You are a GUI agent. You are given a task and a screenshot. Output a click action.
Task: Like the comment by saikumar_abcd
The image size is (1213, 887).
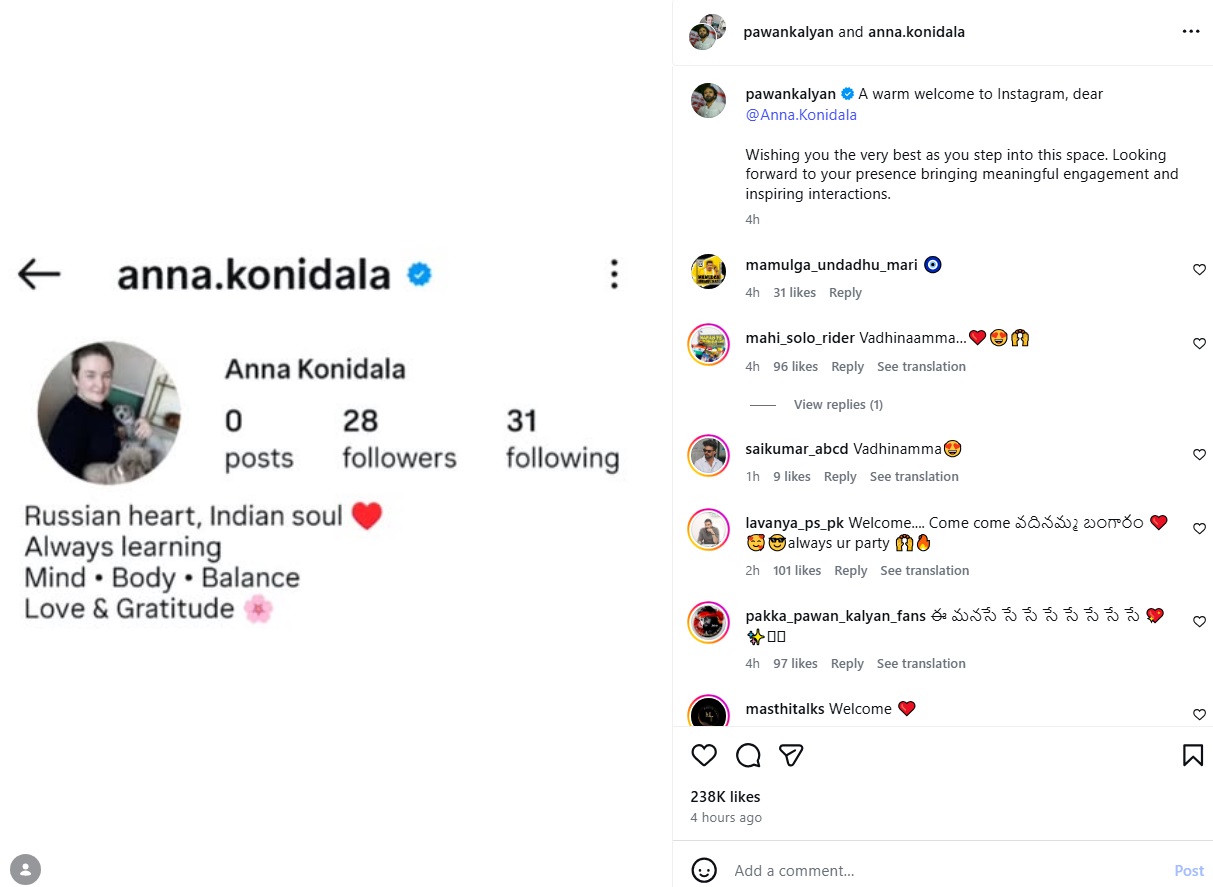click(x=1199, y=455)
